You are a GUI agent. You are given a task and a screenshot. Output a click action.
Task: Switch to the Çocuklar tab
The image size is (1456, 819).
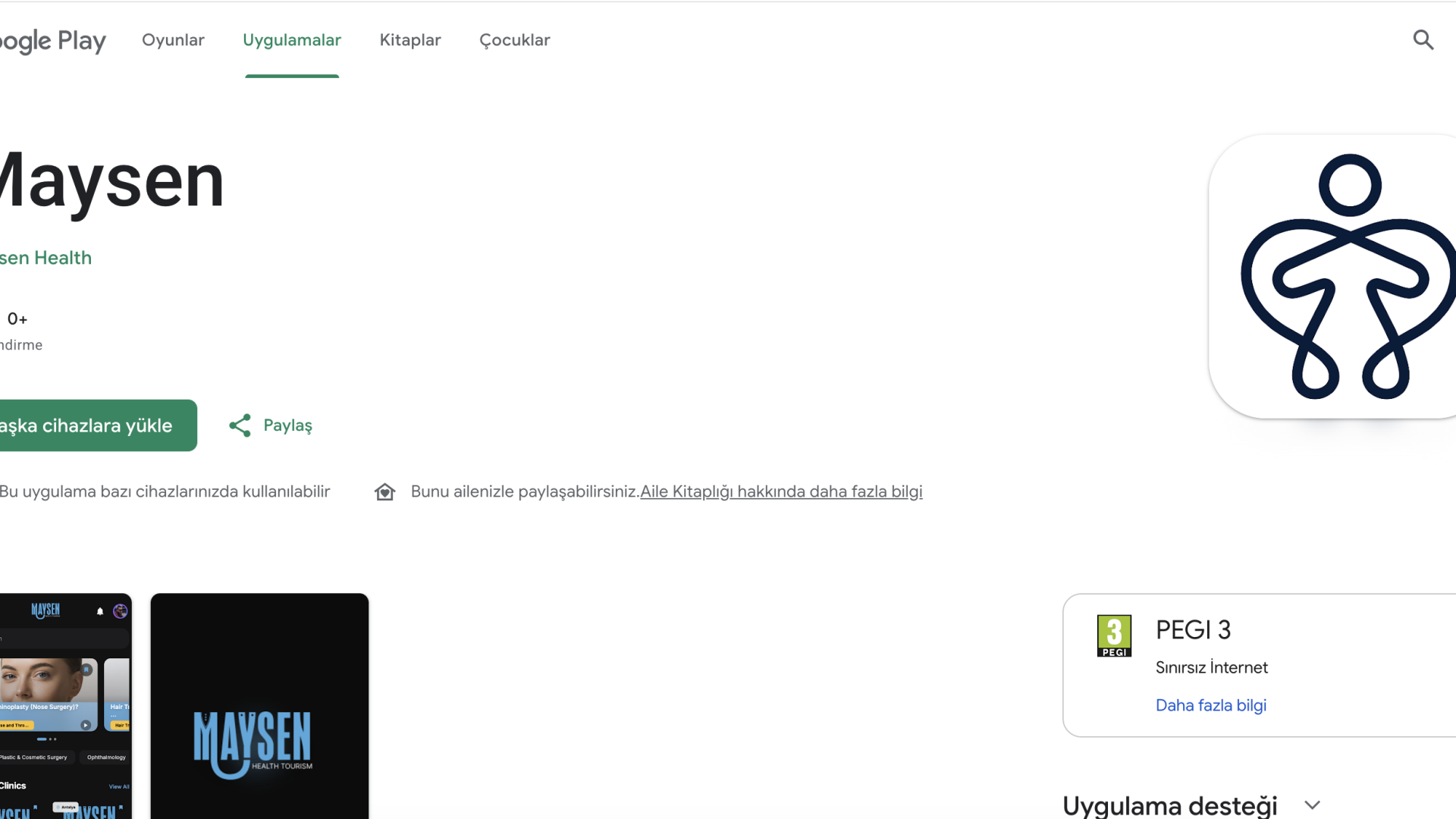[x=515, y=40]
